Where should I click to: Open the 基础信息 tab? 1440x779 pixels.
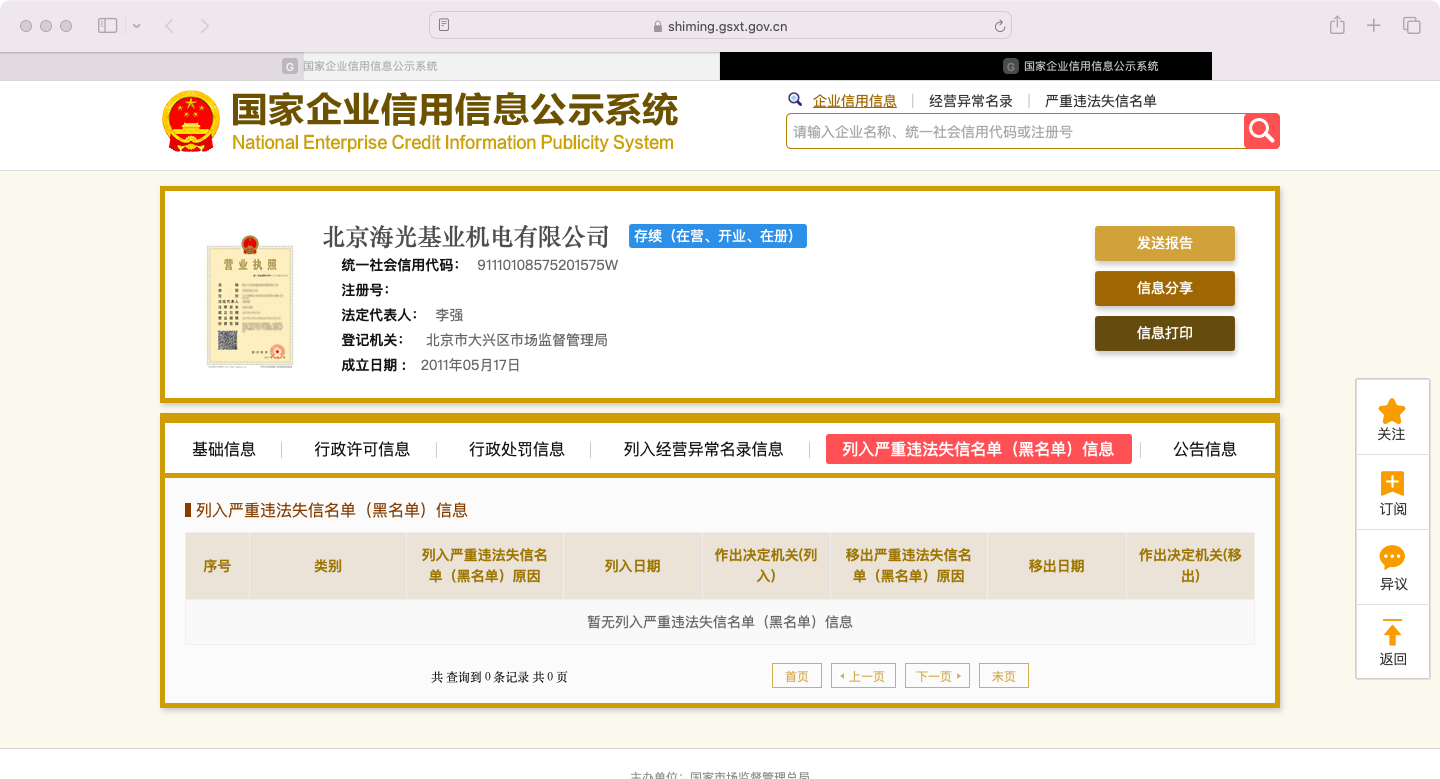224,449
